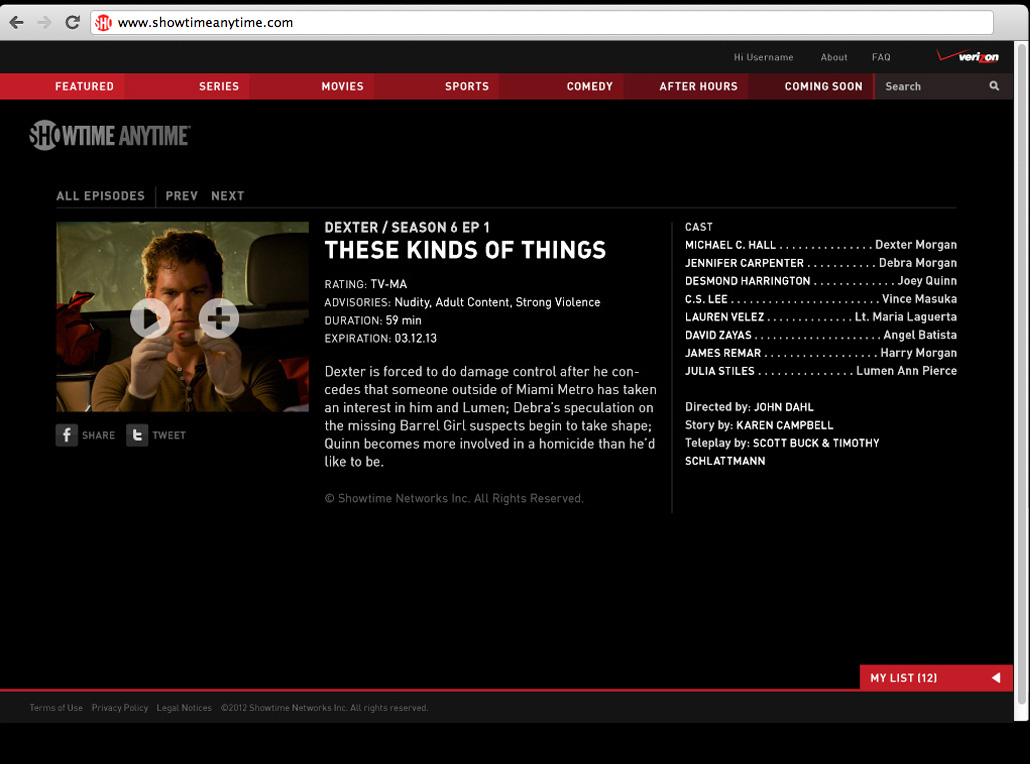Open the Sports tab
This screenshot has width=1030, height=764.
point(466,86)
